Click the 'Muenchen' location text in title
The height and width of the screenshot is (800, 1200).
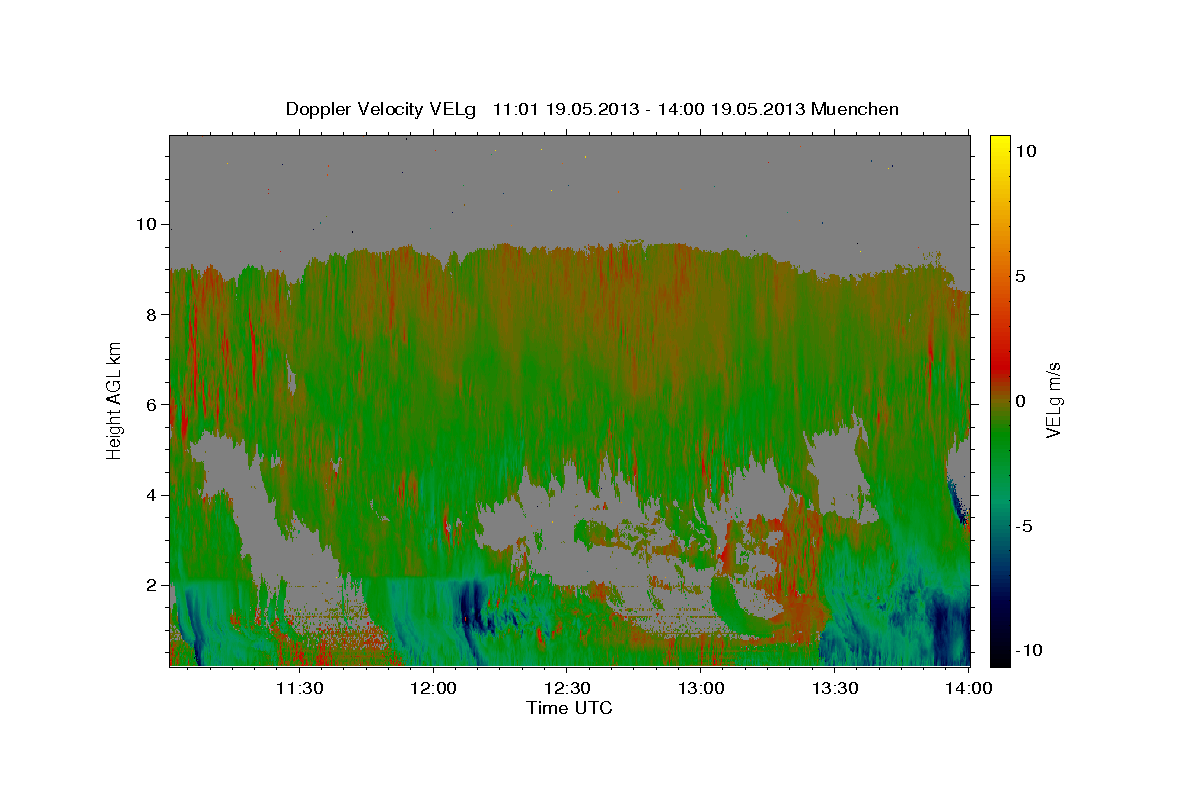click(x=855, y=109)
